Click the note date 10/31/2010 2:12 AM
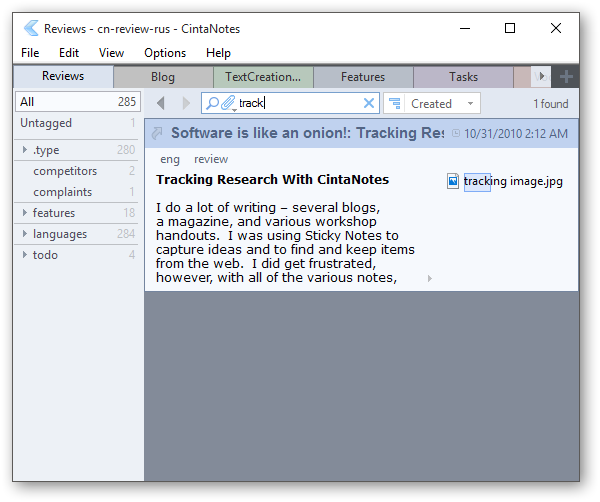Viewport: 600px width, 502px height. point(515,134)
